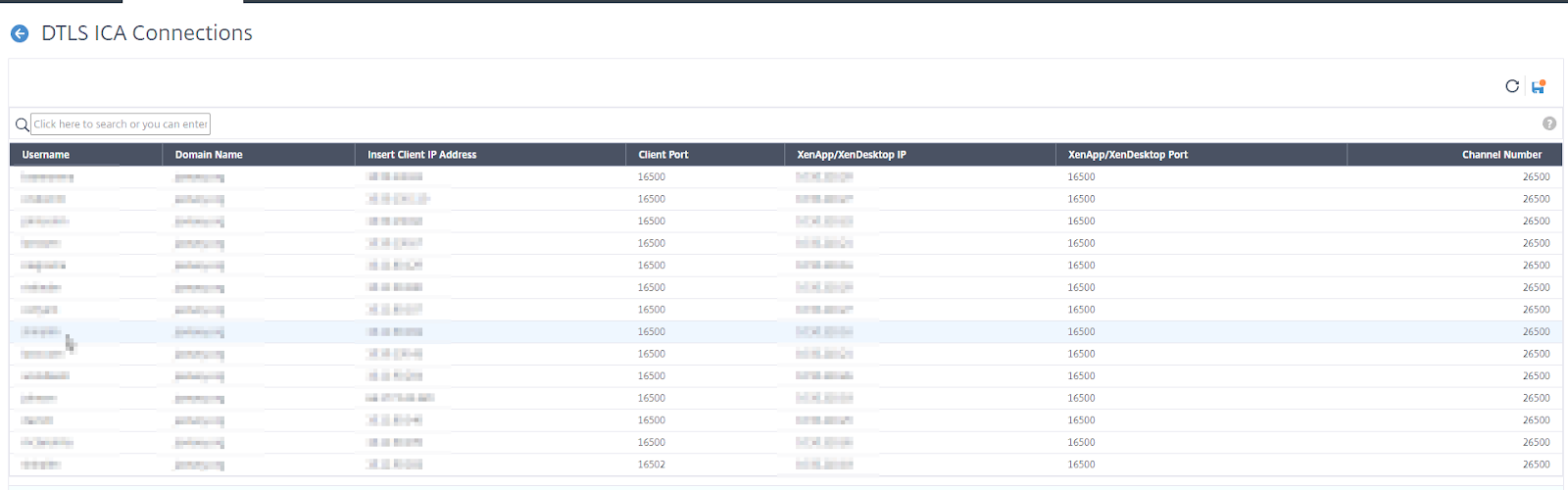
Task: Open the help question mark icon
Action: pos(1549,123)
